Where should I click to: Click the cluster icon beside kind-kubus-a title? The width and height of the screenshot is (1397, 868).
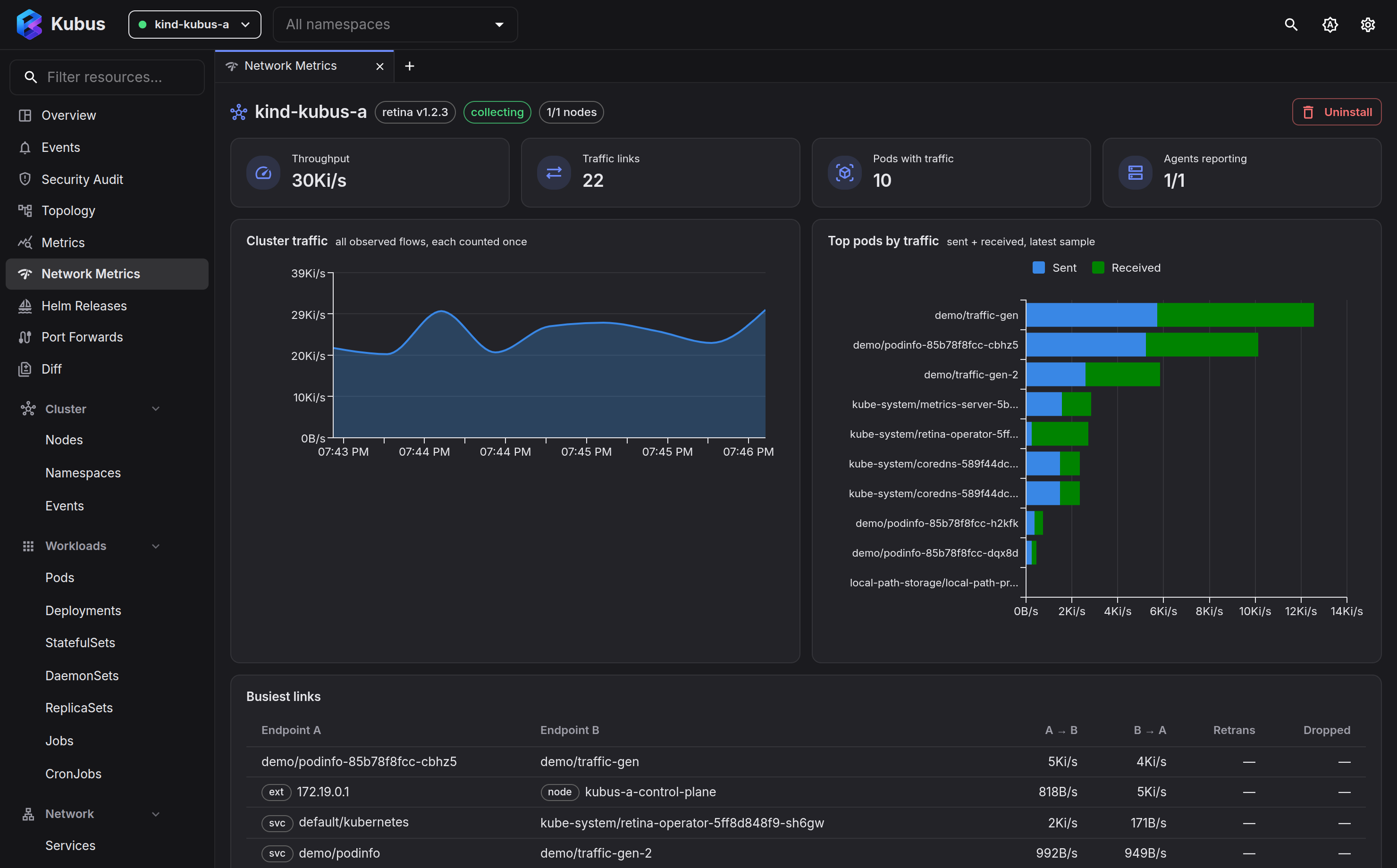point(239,112)
